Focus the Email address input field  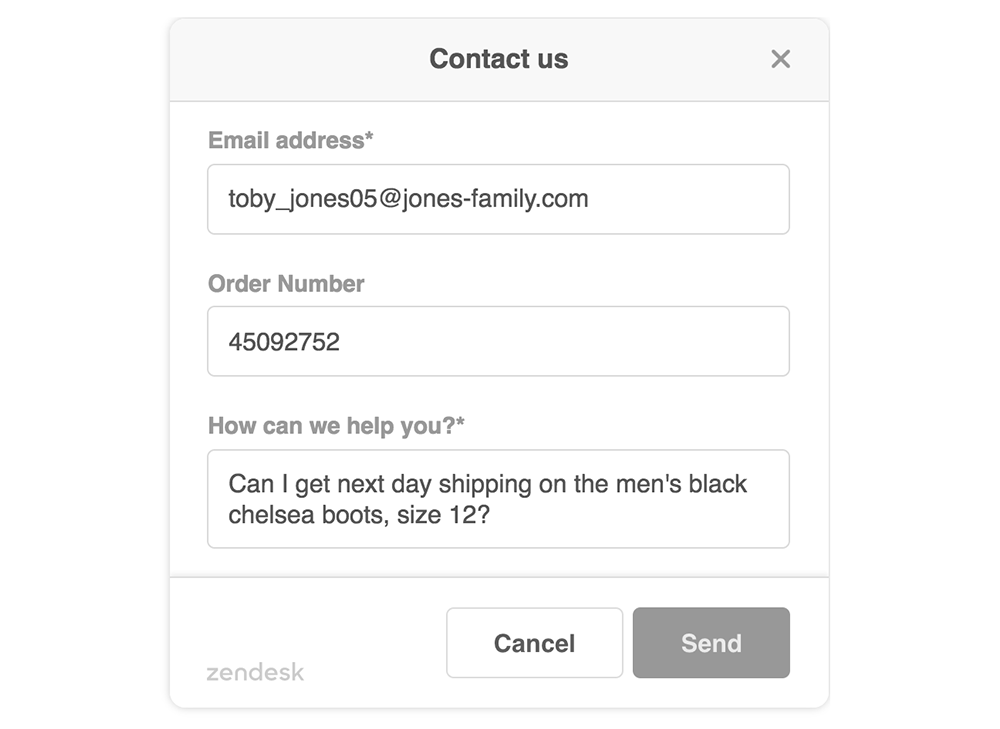click(x=498, y=199)
